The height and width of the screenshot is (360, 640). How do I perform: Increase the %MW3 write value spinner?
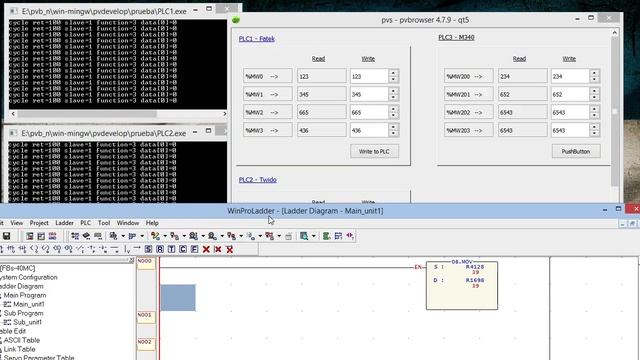click(x=393, y=127)
